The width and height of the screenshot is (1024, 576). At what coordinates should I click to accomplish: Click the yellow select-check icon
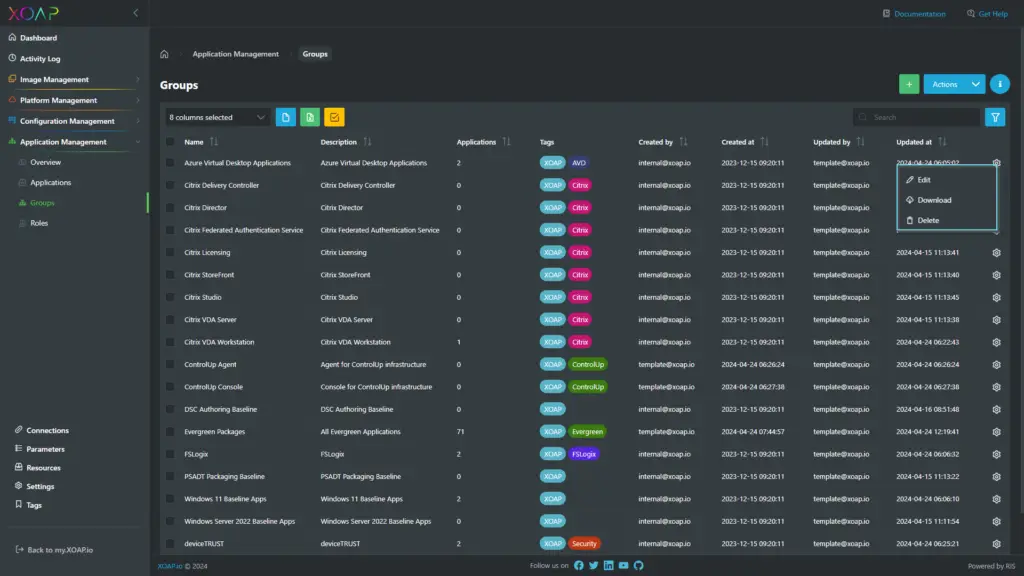click(x=334, y=118)
